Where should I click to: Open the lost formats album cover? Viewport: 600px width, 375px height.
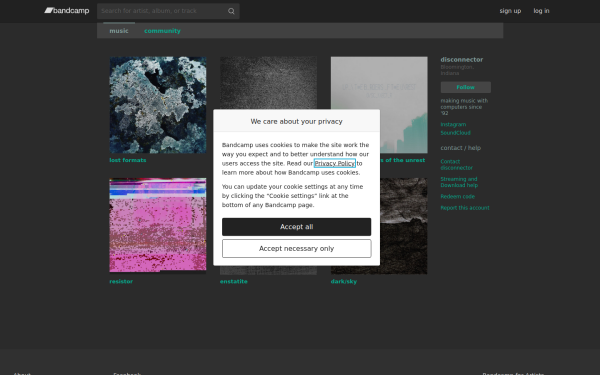click(x=158, y=105)
